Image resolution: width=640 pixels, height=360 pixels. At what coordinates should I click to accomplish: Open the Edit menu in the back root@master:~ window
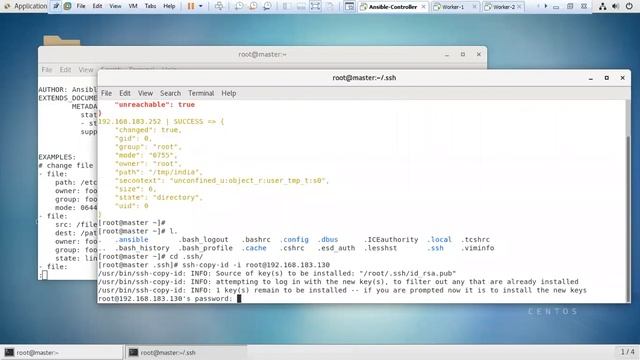[x=65, y=70]
